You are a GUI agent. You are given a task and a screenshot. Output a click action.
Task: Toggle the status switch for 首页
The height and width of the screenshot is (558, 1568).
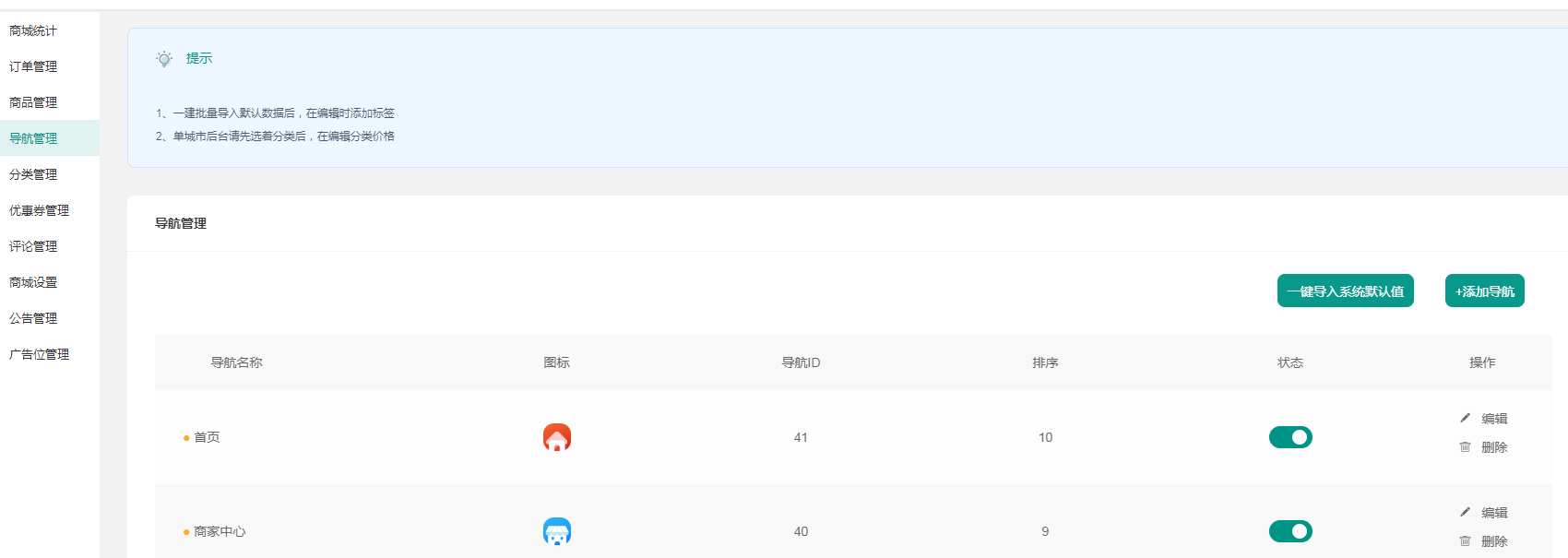1290,437
